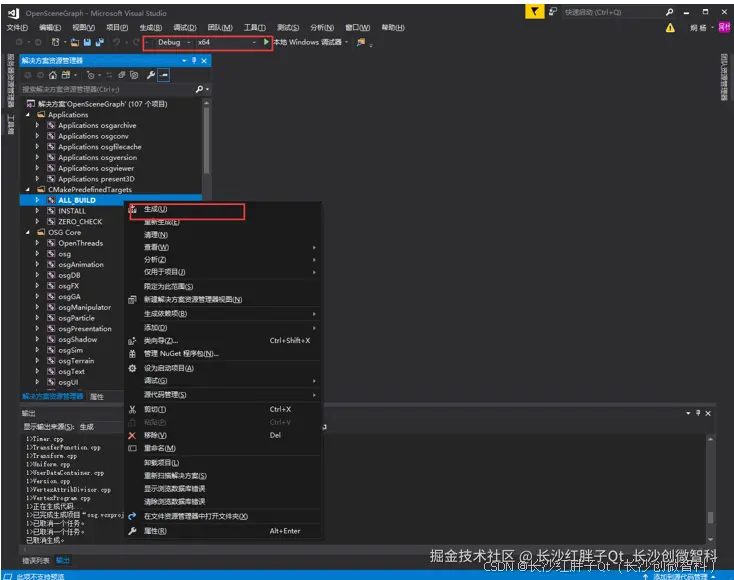Click the wrench icon beside 属性(R)

tap(132, 531)
